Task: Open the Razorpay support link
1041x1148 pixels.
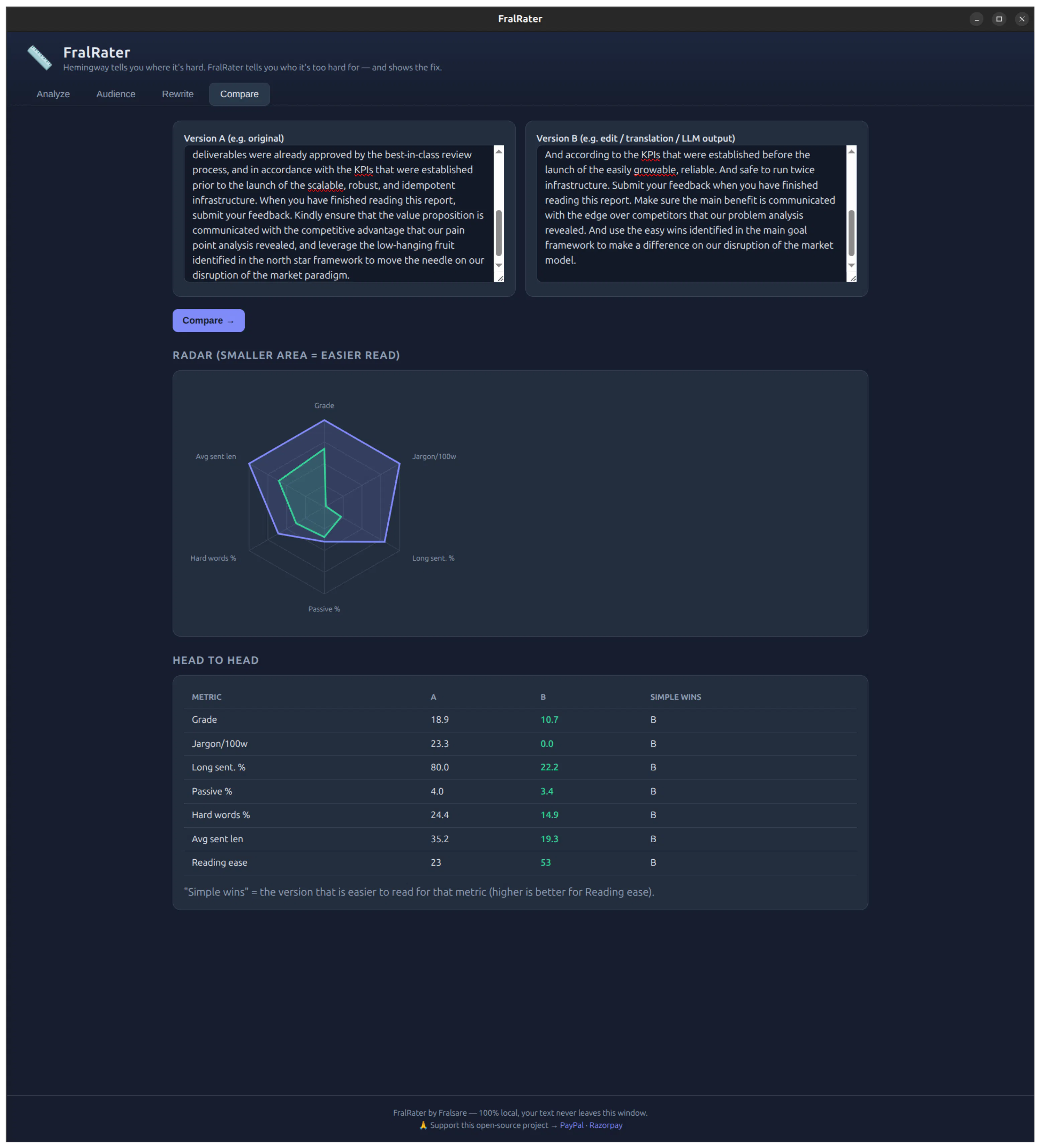Action: click(x=605, y=1125)
